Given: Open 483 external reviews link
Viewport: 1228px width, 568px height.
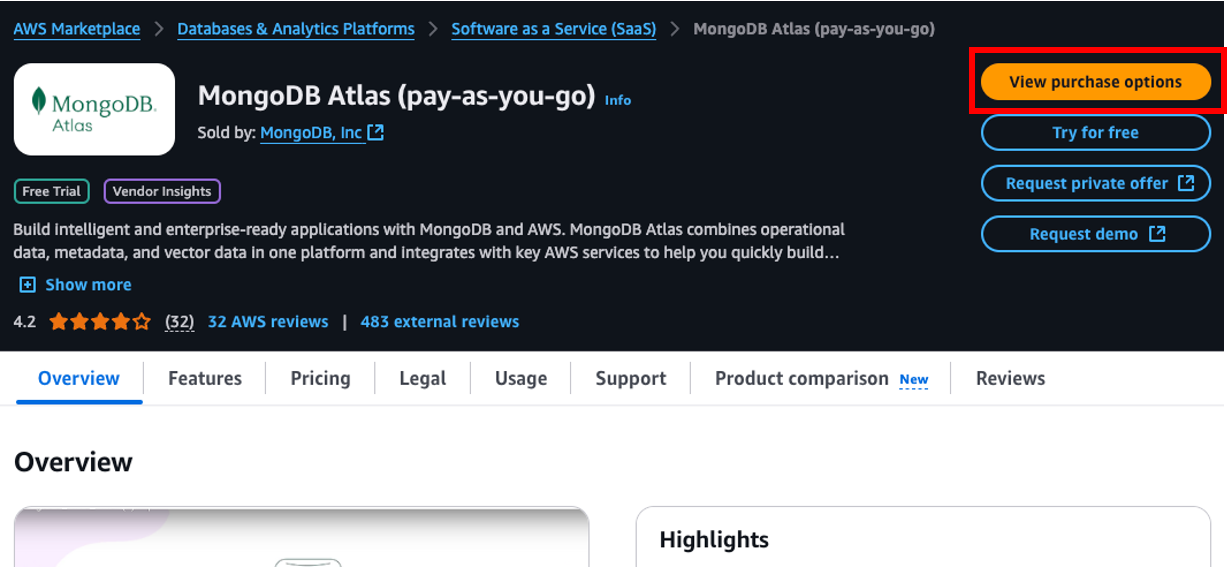Looking at the screenshot, I should pyautogui.click(x=440, y=322).
